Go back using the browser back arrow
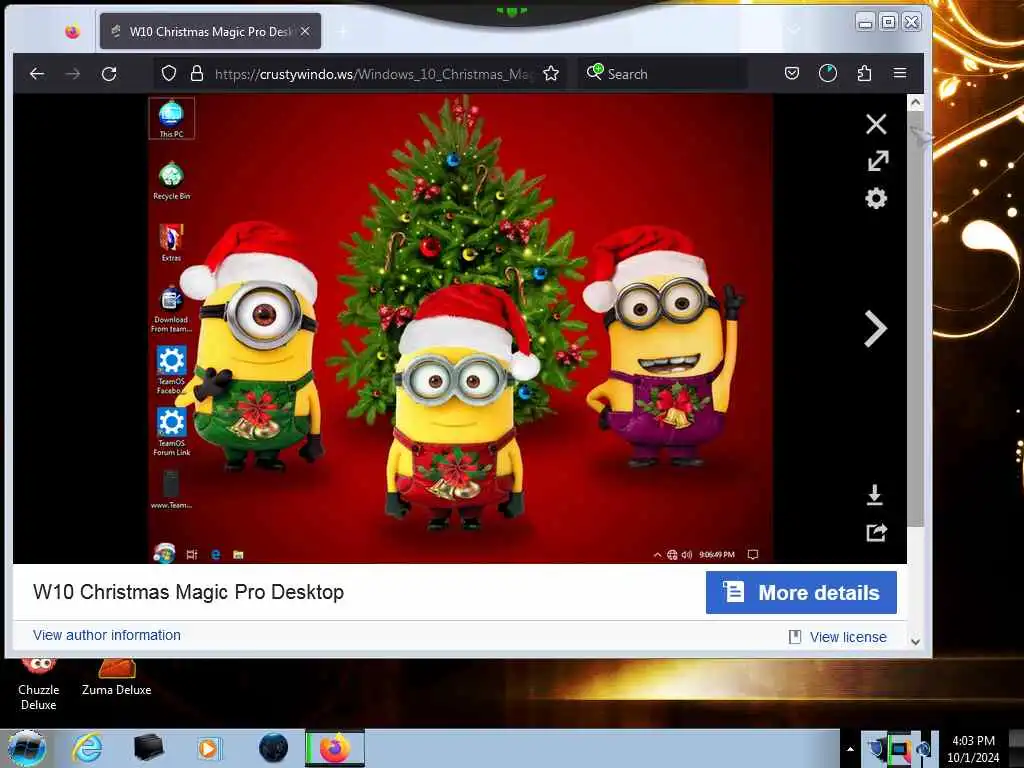Screen dimensions: 1024x768 (x=37, y=74)
